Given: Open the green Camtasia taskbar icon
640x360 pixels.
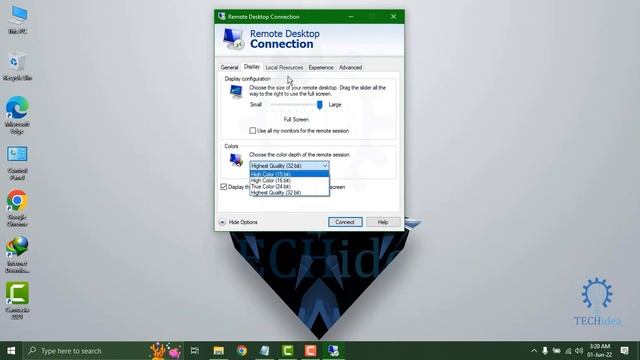Looking at the screenshot, I should tap(287, 351).
